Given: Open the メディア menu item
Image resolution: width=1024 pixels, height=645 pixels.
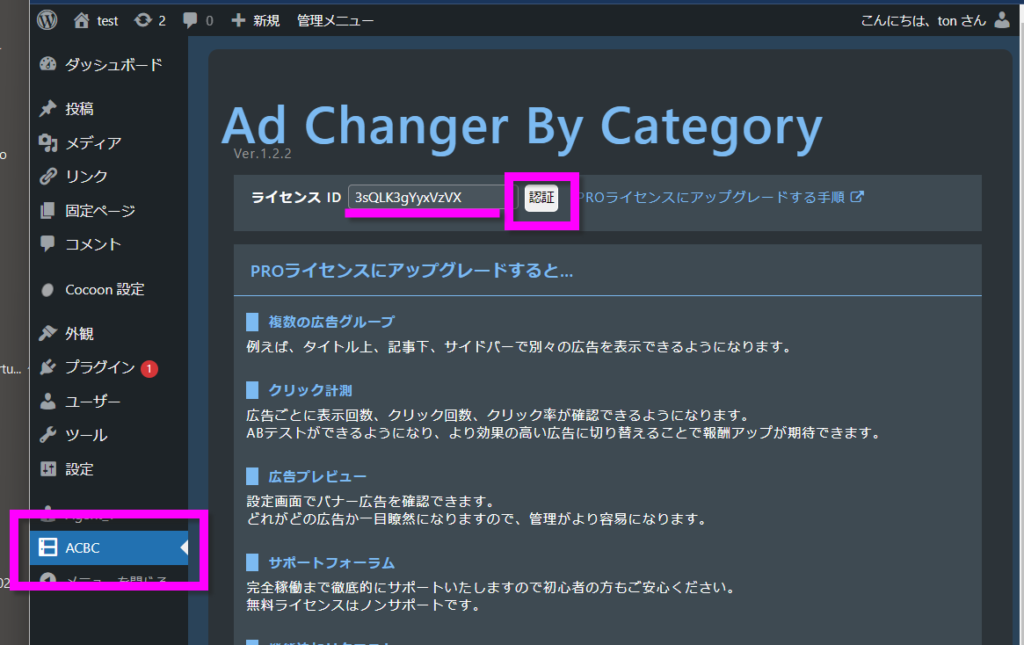Looking at the screenshot, I should tap(92, 143).
